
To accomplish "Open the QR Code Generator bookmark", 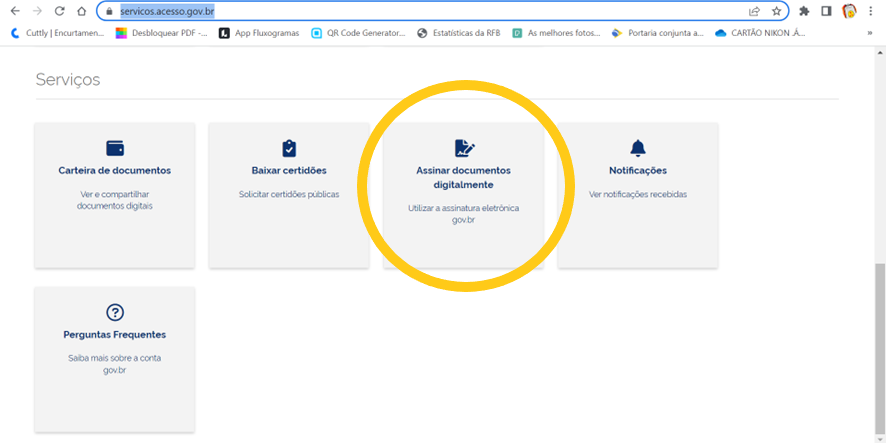I will click(358, 32).
